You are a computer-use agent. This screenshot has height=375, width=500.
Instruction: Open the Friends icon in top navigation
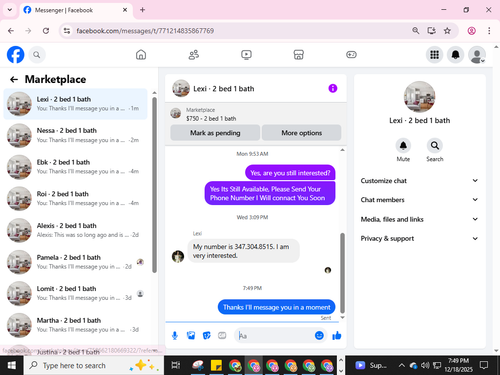point(194,55)
